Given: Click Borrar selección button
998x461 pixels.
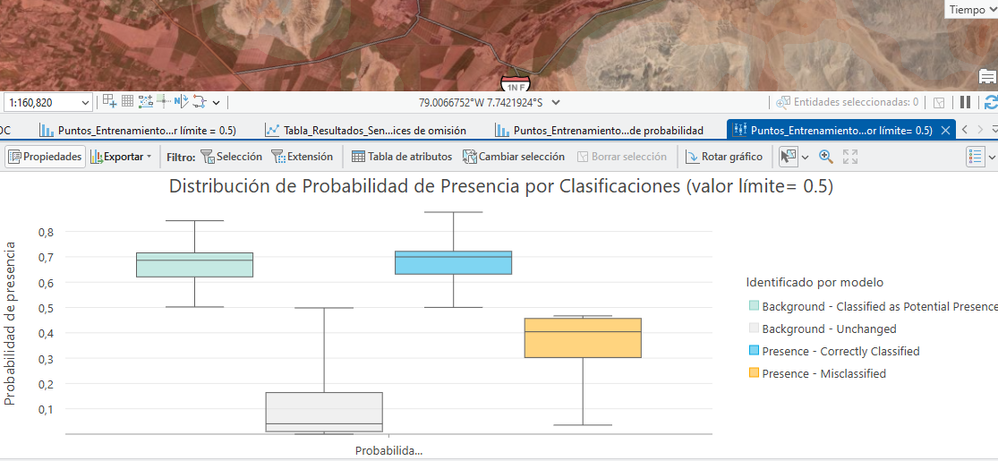Looking at the screenshot, I should point(622,156).
